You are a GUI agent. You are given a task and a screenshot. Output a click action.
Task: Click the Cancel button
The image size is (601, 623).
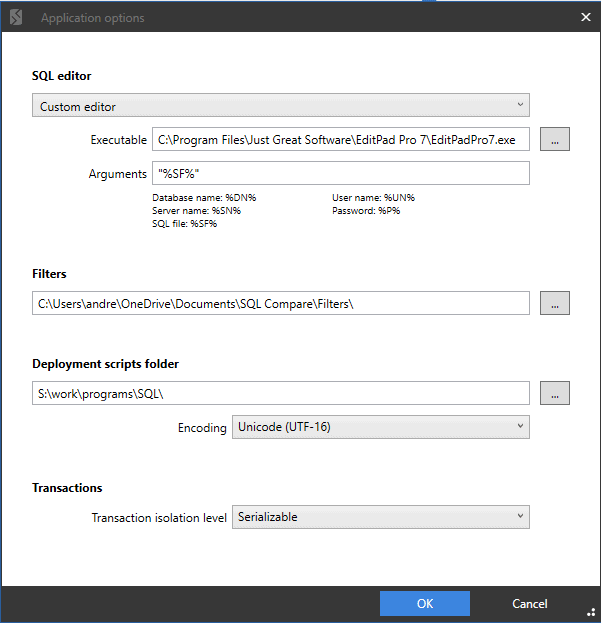click(529, 604)
